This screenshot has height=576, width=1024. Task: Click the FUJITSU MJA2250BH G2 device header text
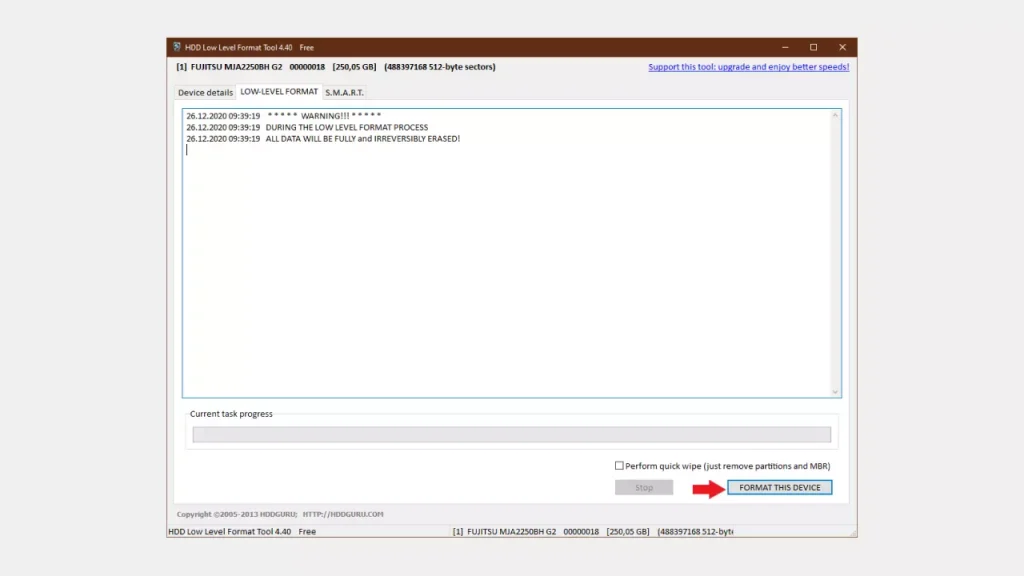click(336, 67)
